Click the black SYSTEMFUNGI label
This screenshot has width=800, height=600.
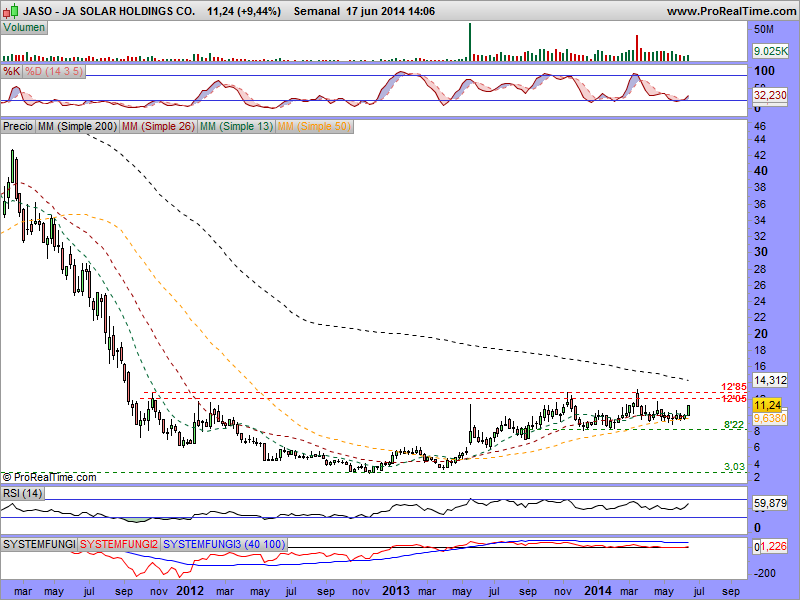pos(39,544)
